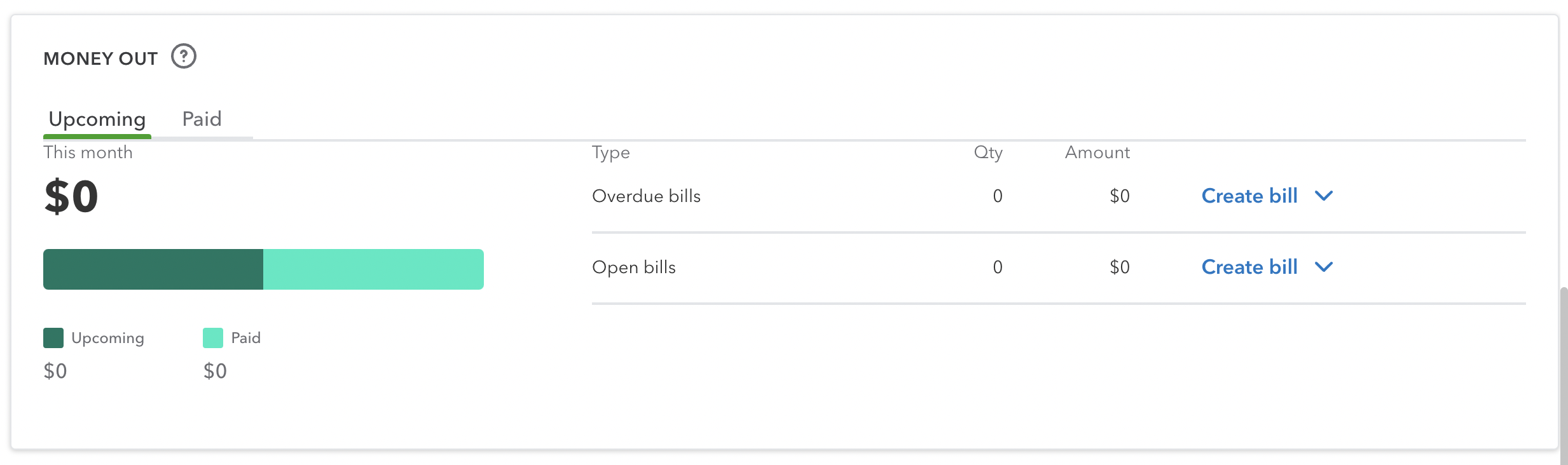Click Create bill in Overdue bills row
1568x465 pixels.
(1249, 196)
